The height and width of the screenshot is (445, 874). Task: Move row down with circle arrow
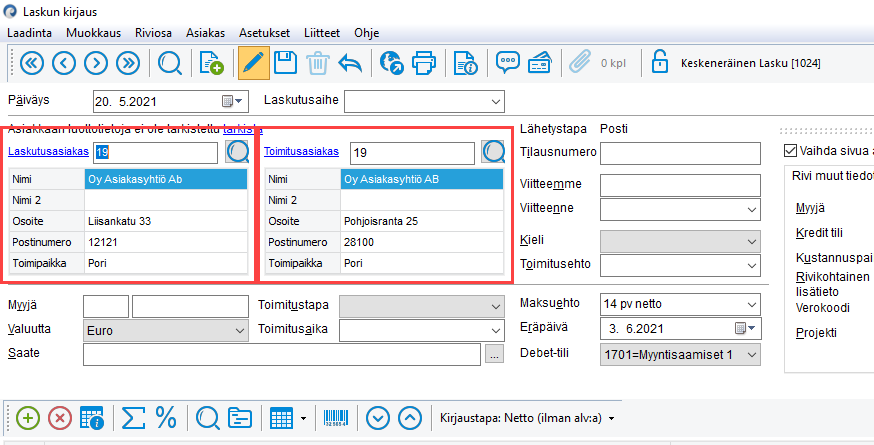[378, 418]
